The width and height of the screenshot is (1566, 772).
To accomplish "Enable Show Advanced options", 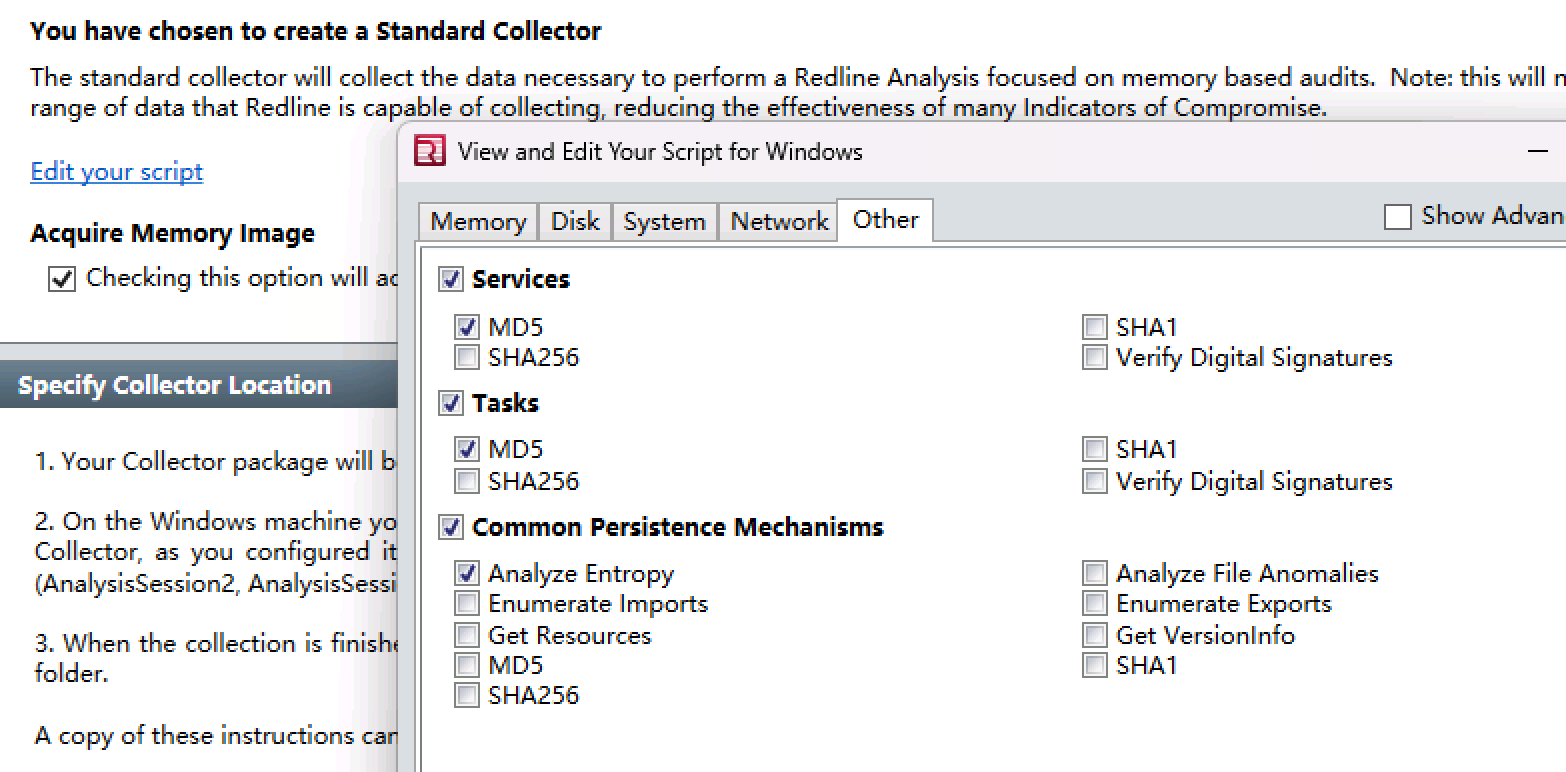I will (1397, 215).
